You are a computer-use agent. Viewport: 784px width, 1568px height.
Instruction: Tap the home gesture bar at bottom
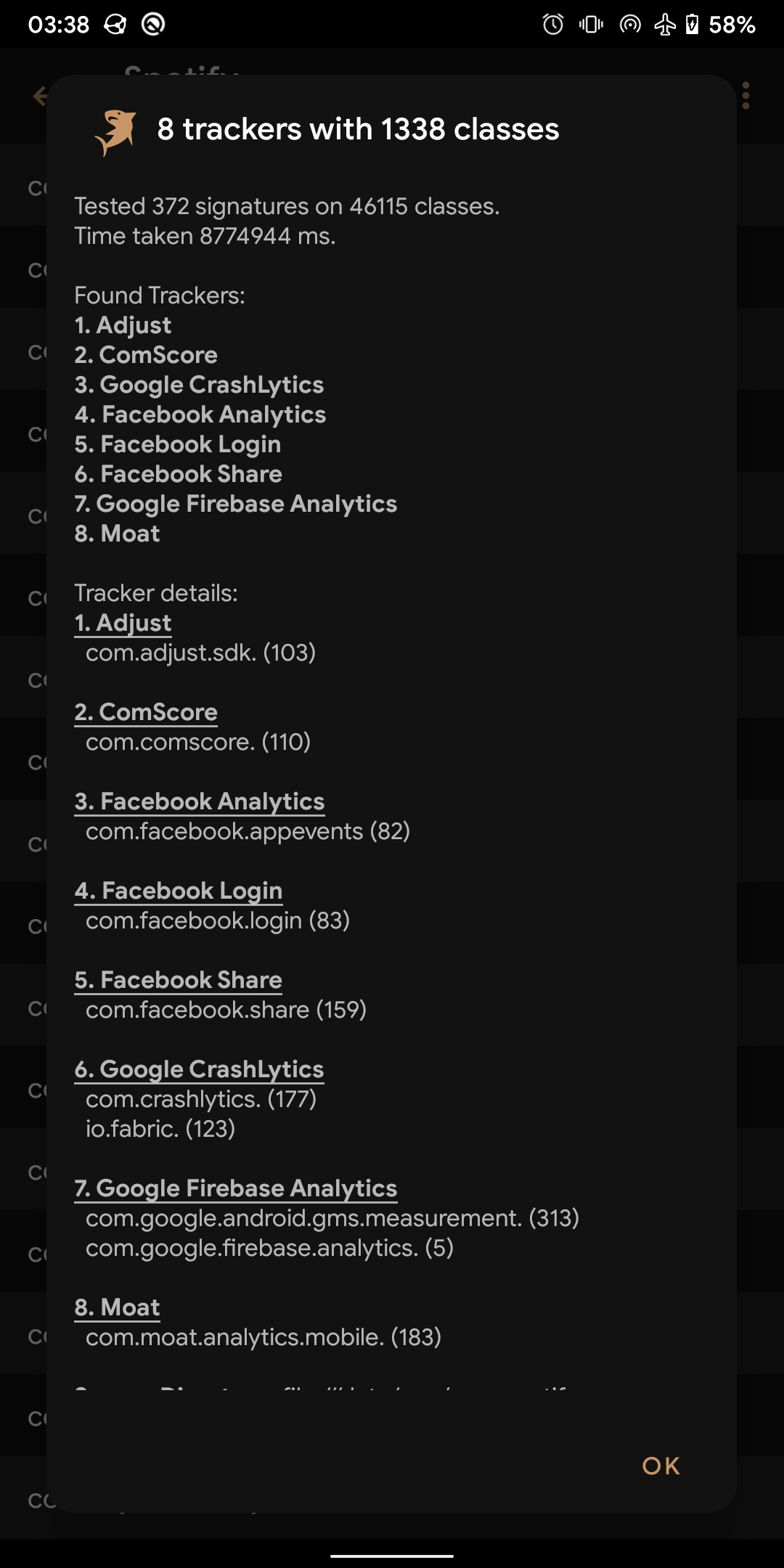pyautogui.click(x=392, y=1556)
